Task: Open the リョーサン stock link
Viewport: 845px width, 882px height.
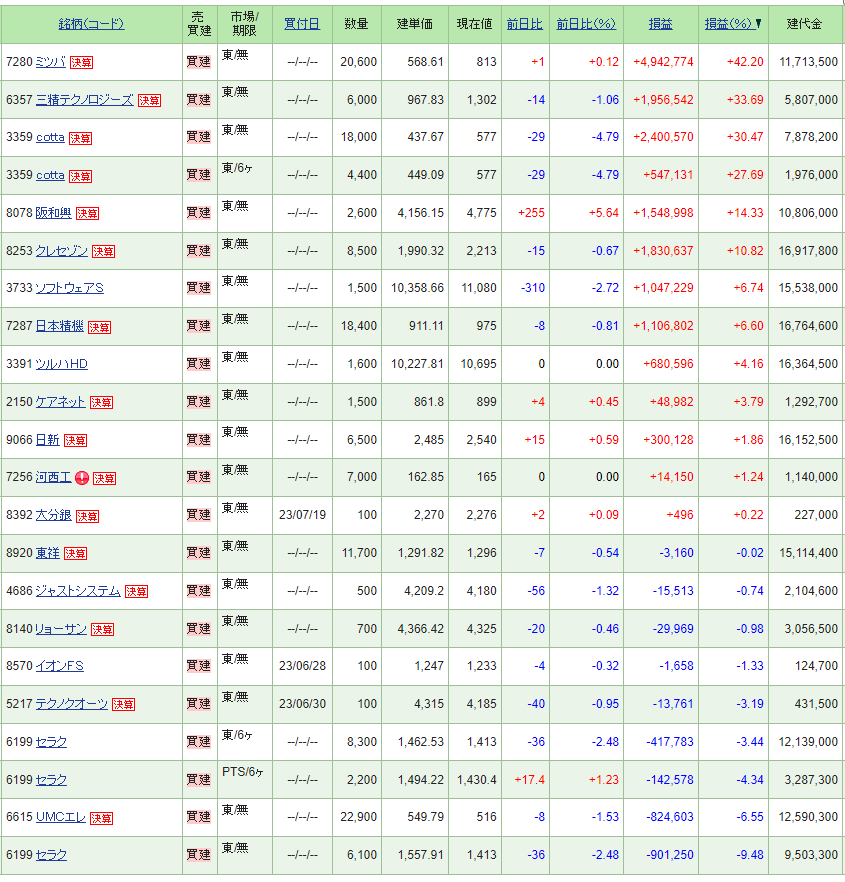Action: pyautogui.click(x=61, y=628)
